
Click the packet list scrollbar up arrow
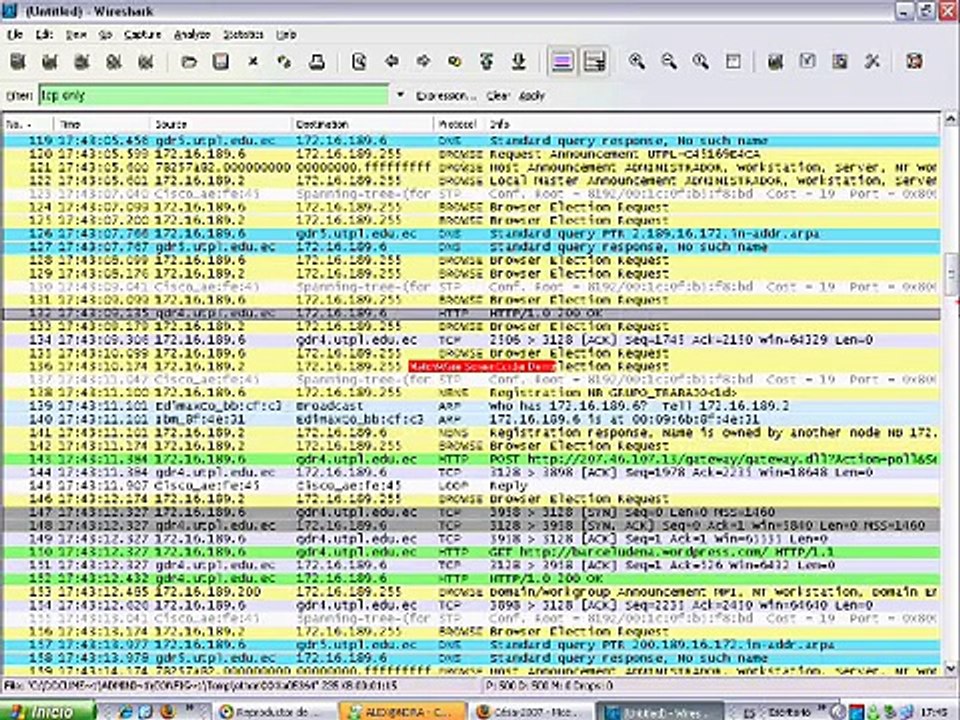950,117
